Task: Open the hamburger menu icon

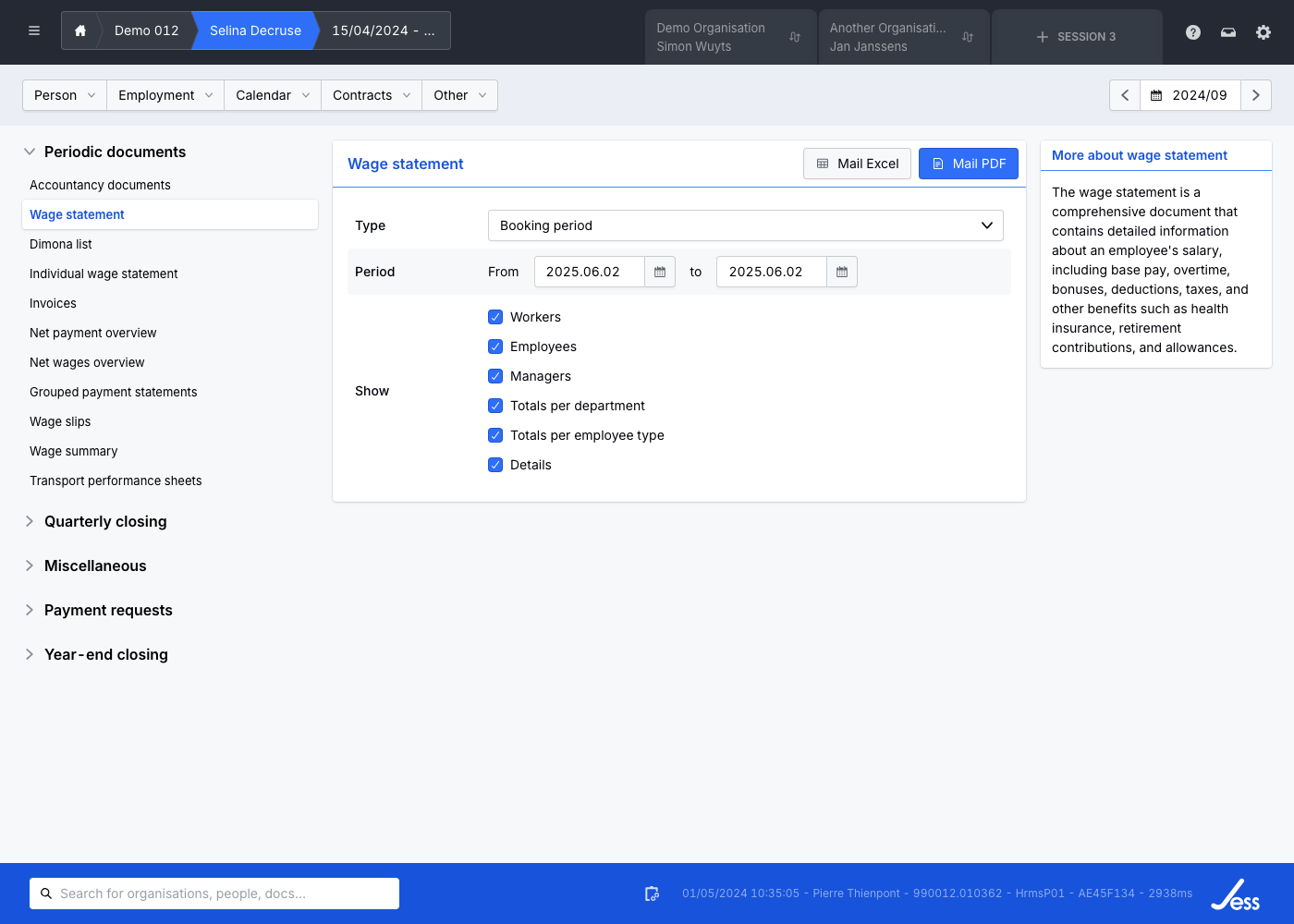Action: coord(34,30)
